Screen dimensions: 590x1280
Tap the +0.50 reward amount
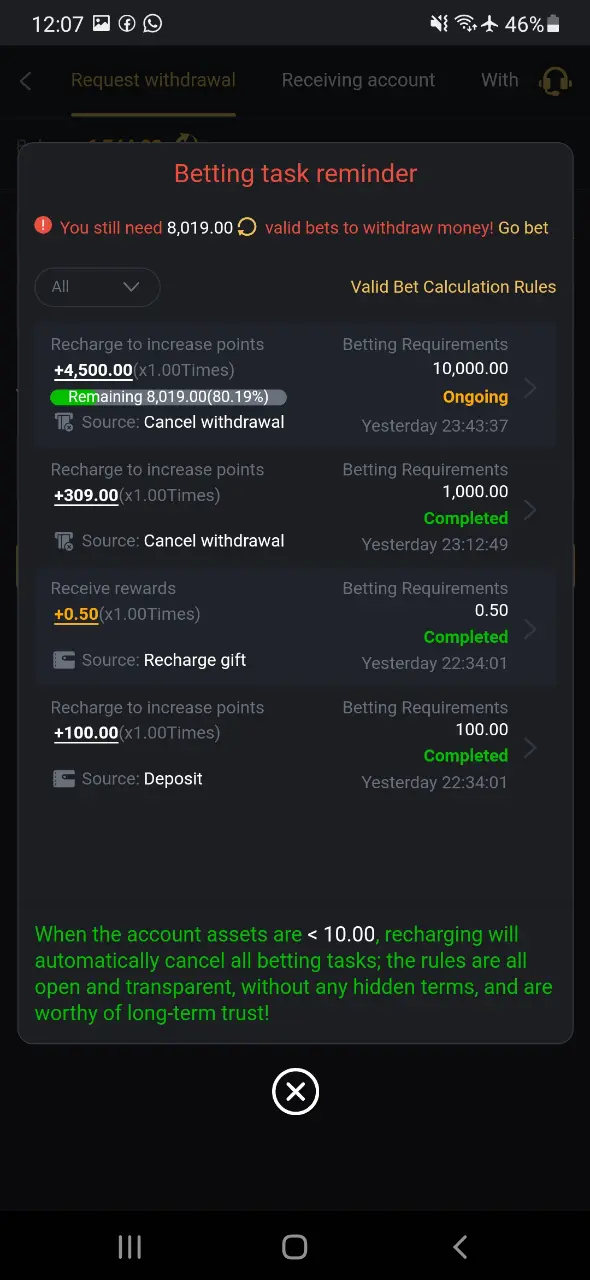(x=76, y=614)
